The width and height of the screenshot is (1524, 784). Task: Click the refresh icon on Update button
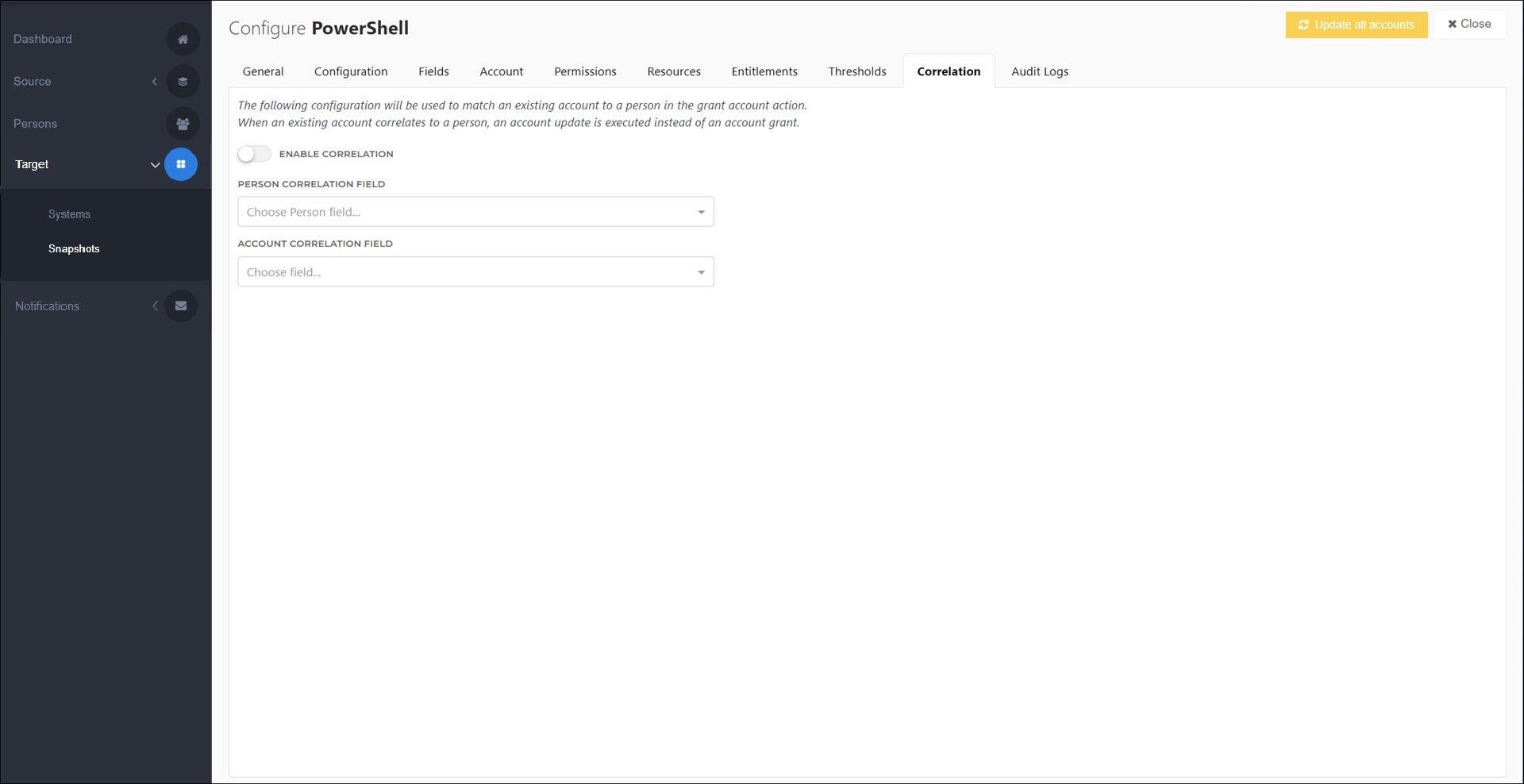click(1303, 25)
